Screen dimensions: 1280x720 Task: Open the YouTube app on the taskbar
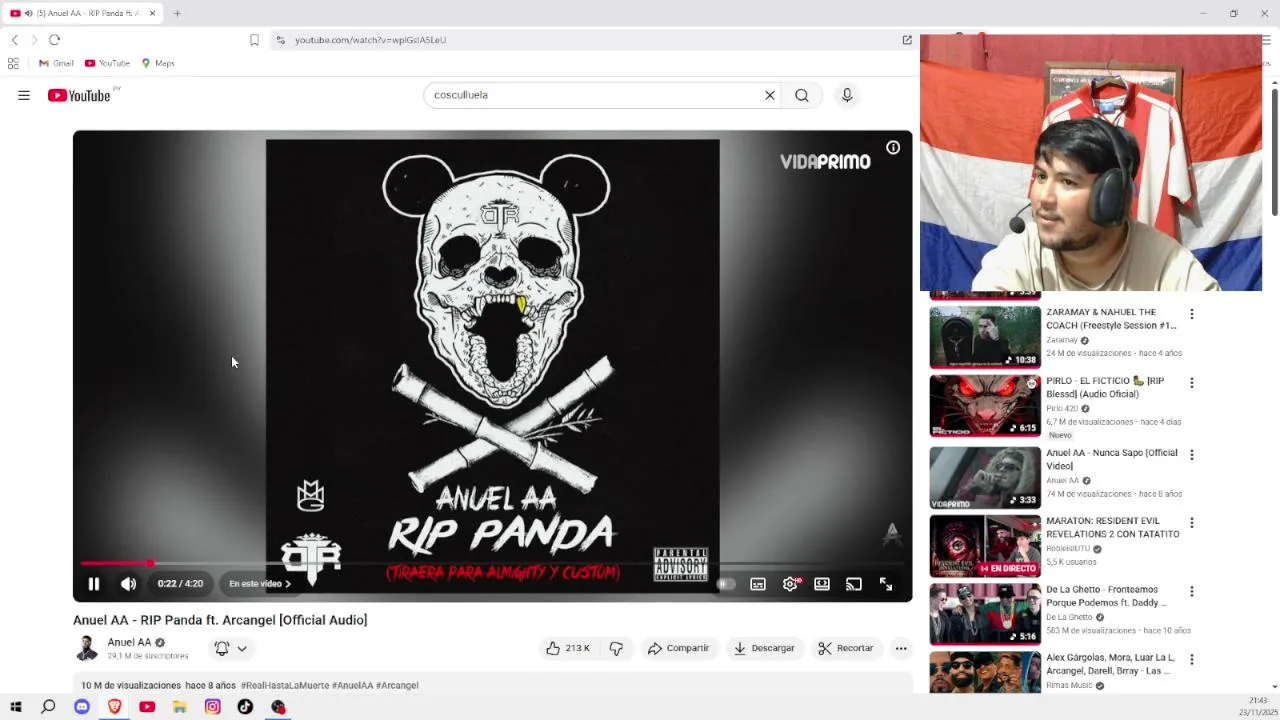click(147, 707)
